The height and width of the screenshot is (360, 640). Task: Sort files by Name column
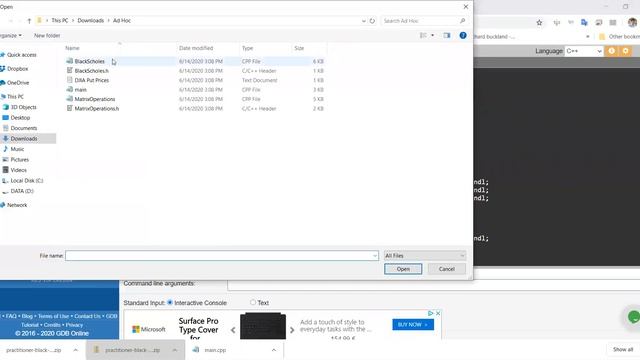[x=73, y=48]
